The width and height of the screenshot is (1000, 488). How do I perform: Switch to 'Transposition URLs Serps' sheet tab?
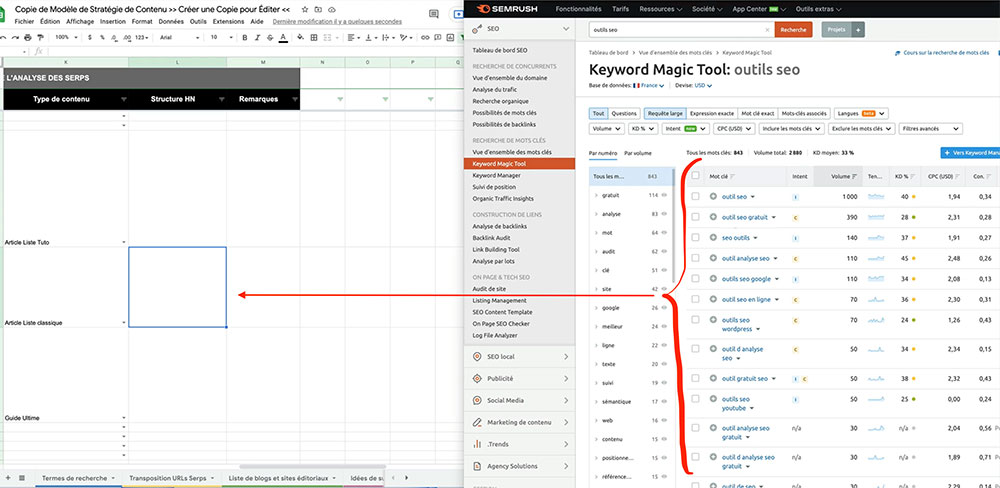coord(171,478)
